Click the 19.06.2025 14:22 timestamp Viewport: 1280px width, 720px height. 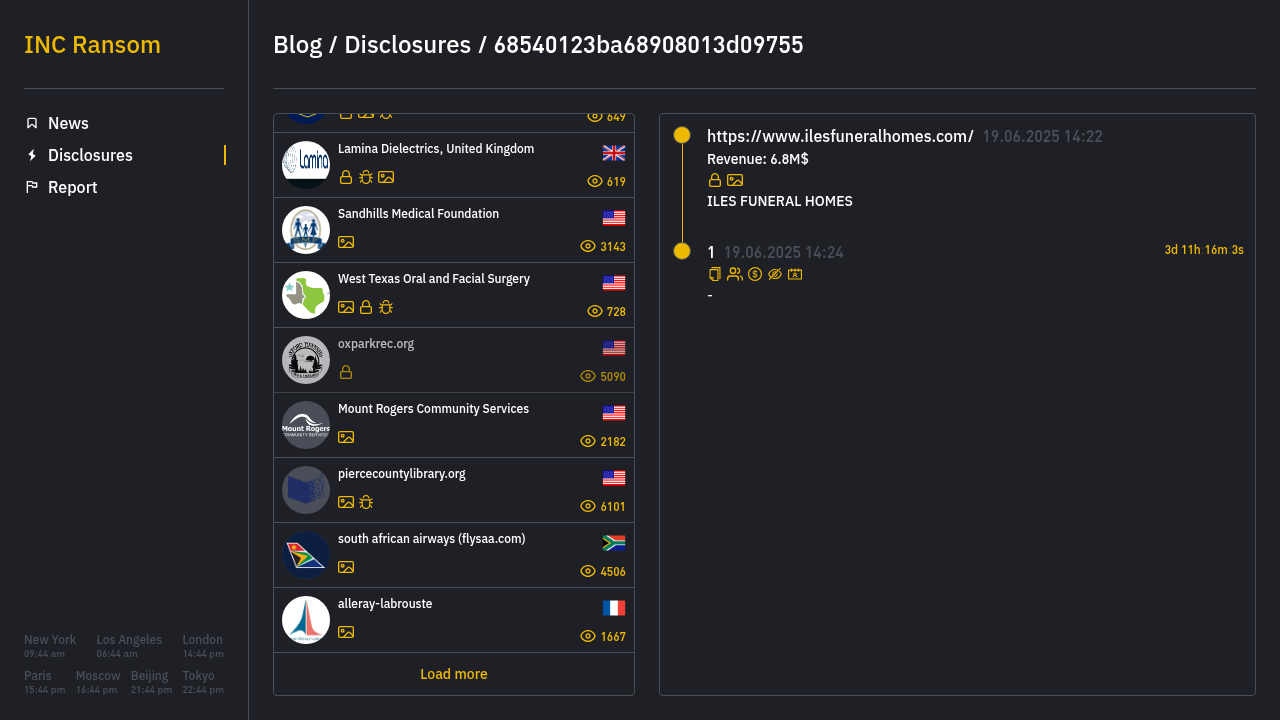(1043, 137)
